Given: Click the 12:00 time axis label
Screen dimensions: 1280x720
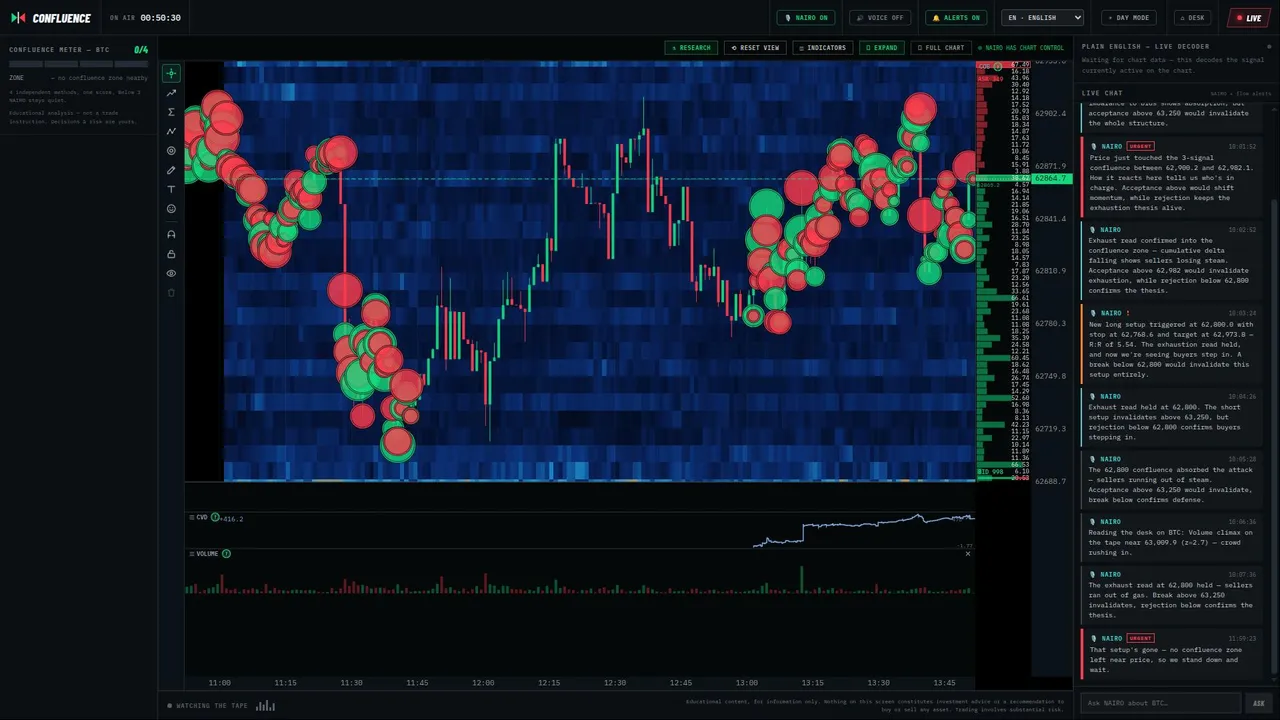Looking at the screenshot, I should click(x=483, y=683).
